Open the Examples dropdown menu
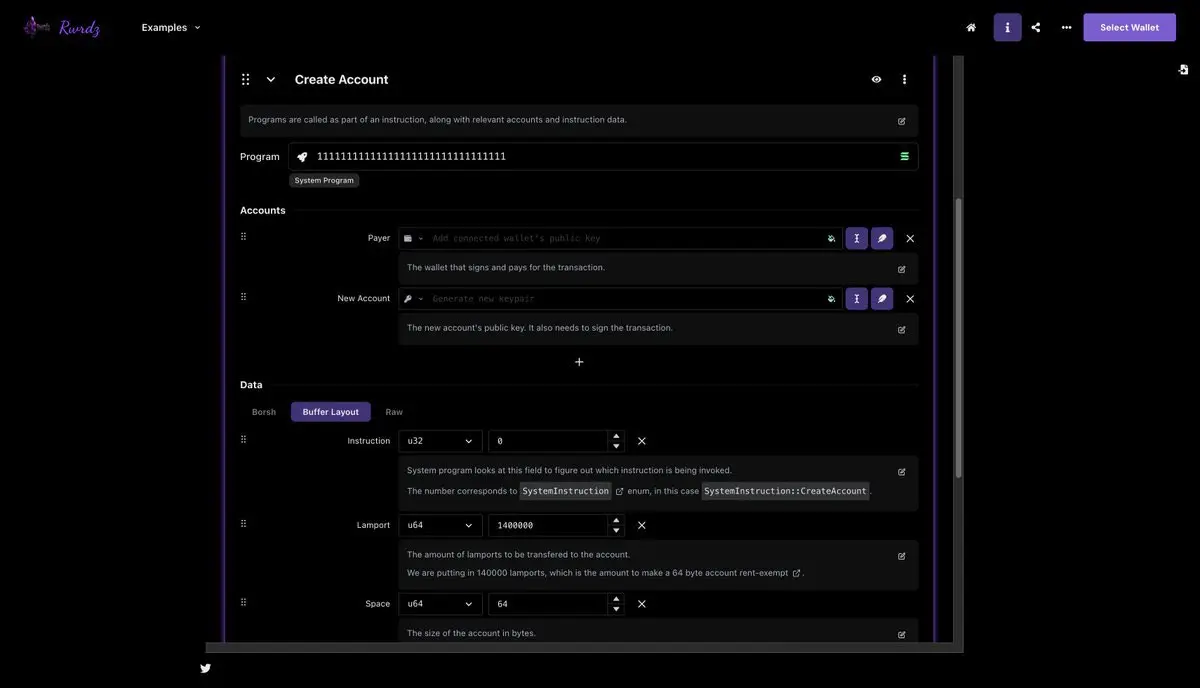 point(171,27)
